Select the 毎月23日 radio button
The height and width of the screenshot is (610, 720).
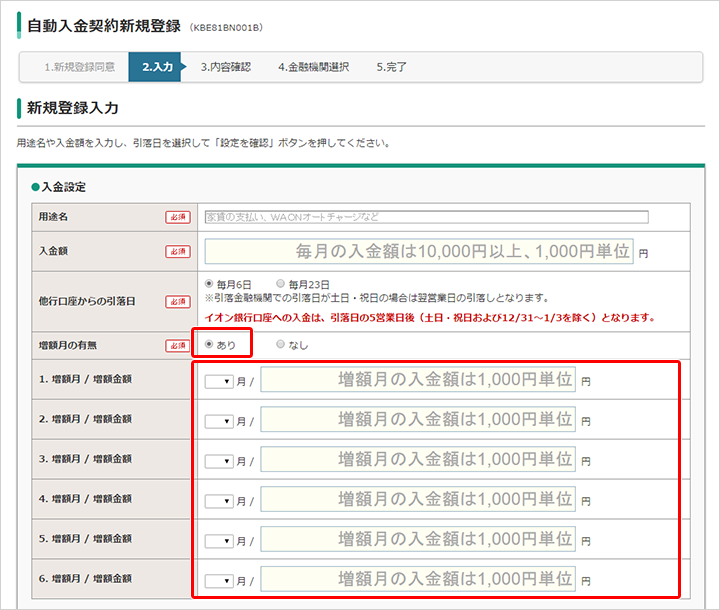coord(280,284)
